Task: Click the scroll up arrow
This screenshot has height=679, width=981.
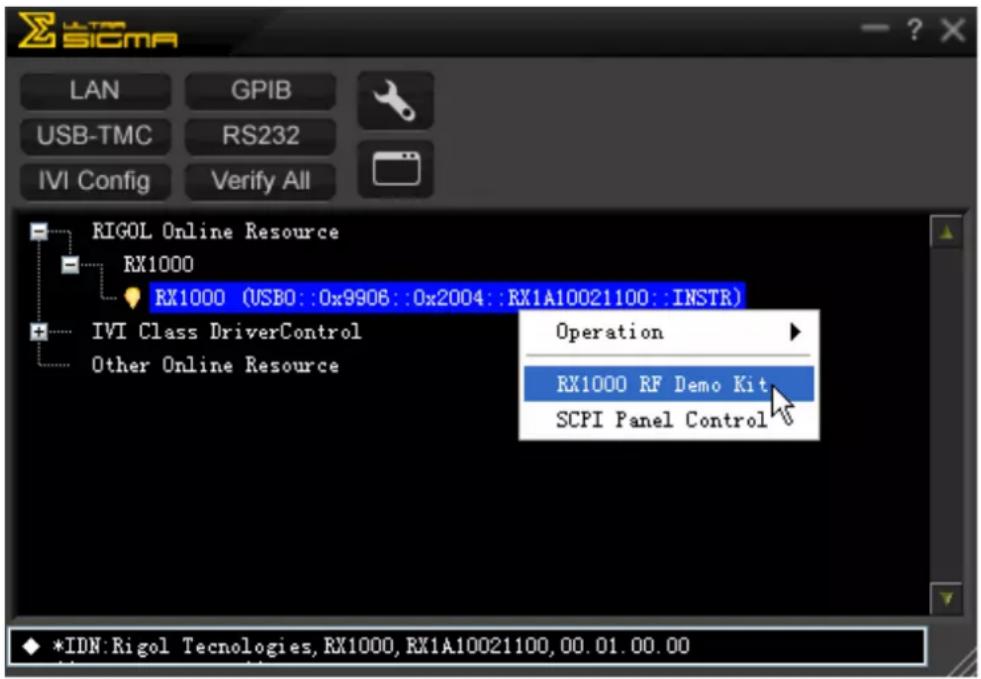Action: click(946, 233)
